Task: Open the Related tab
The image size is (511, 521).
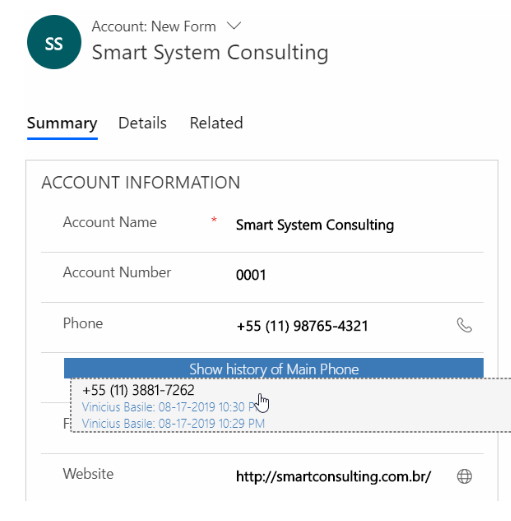Action: (x=216, y=123)
